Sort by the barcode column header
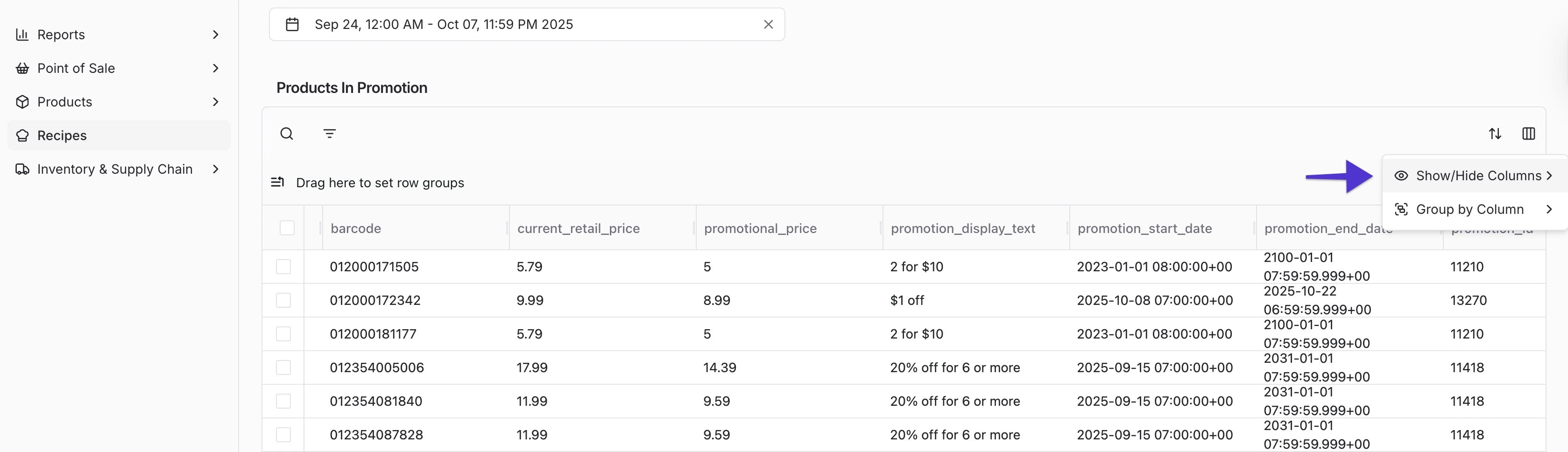The width and height of the screenshot is (1568, 452). coord(356,229)
